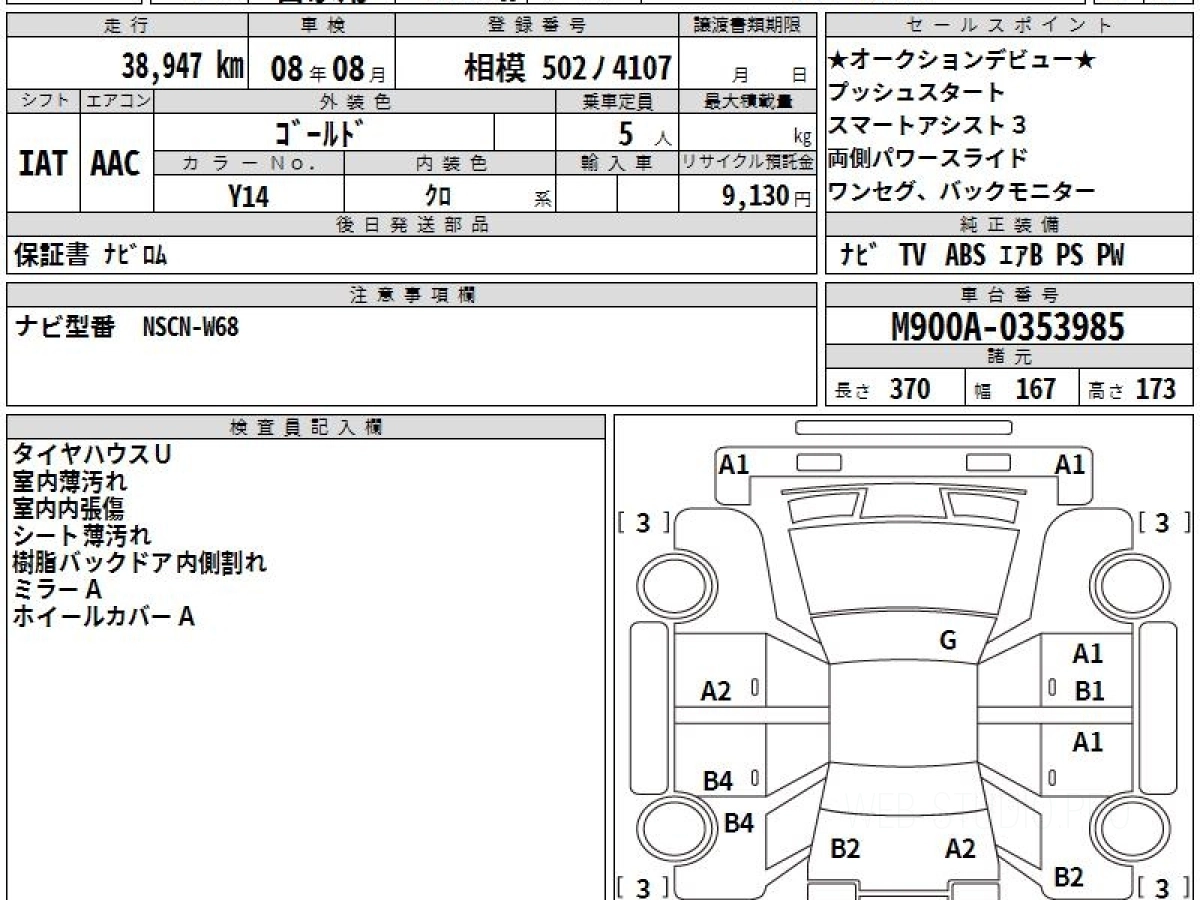Click the width spec 幅 167
The image size is (1200, 900).
1015,389
